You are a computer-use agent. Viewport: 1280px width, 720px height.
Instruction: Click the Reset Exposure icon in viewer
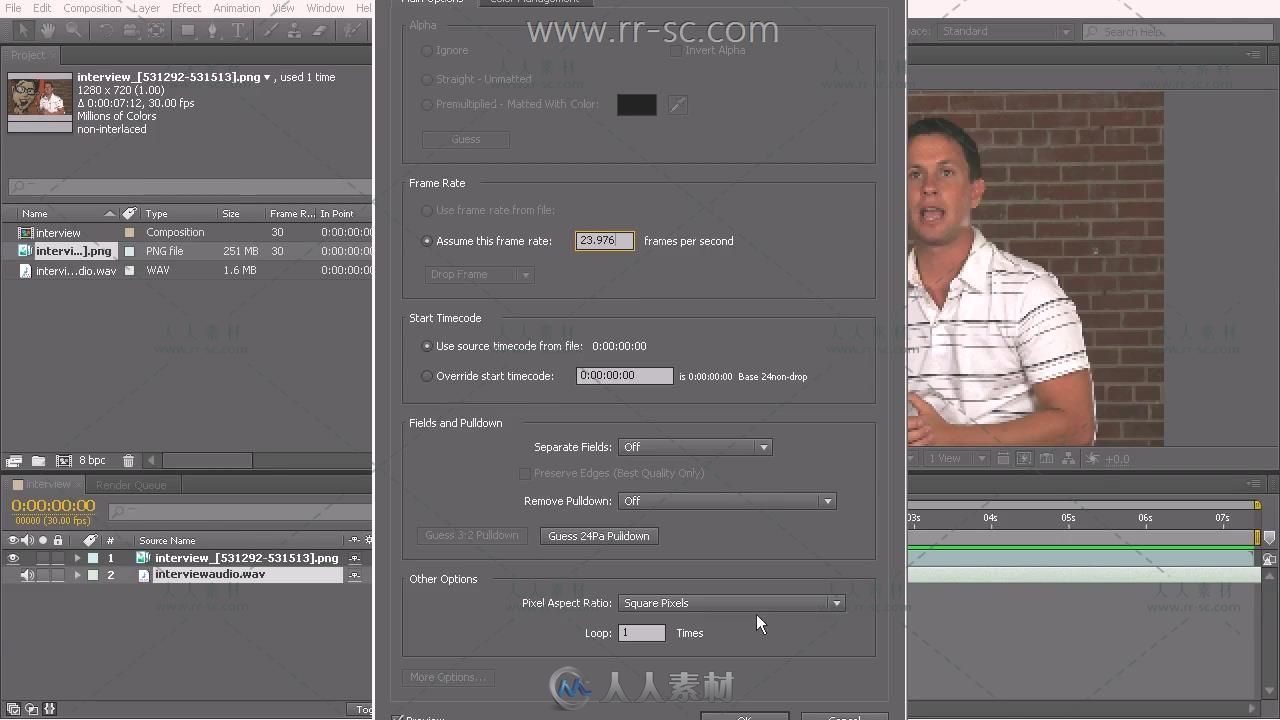(x=1093, y=459)
